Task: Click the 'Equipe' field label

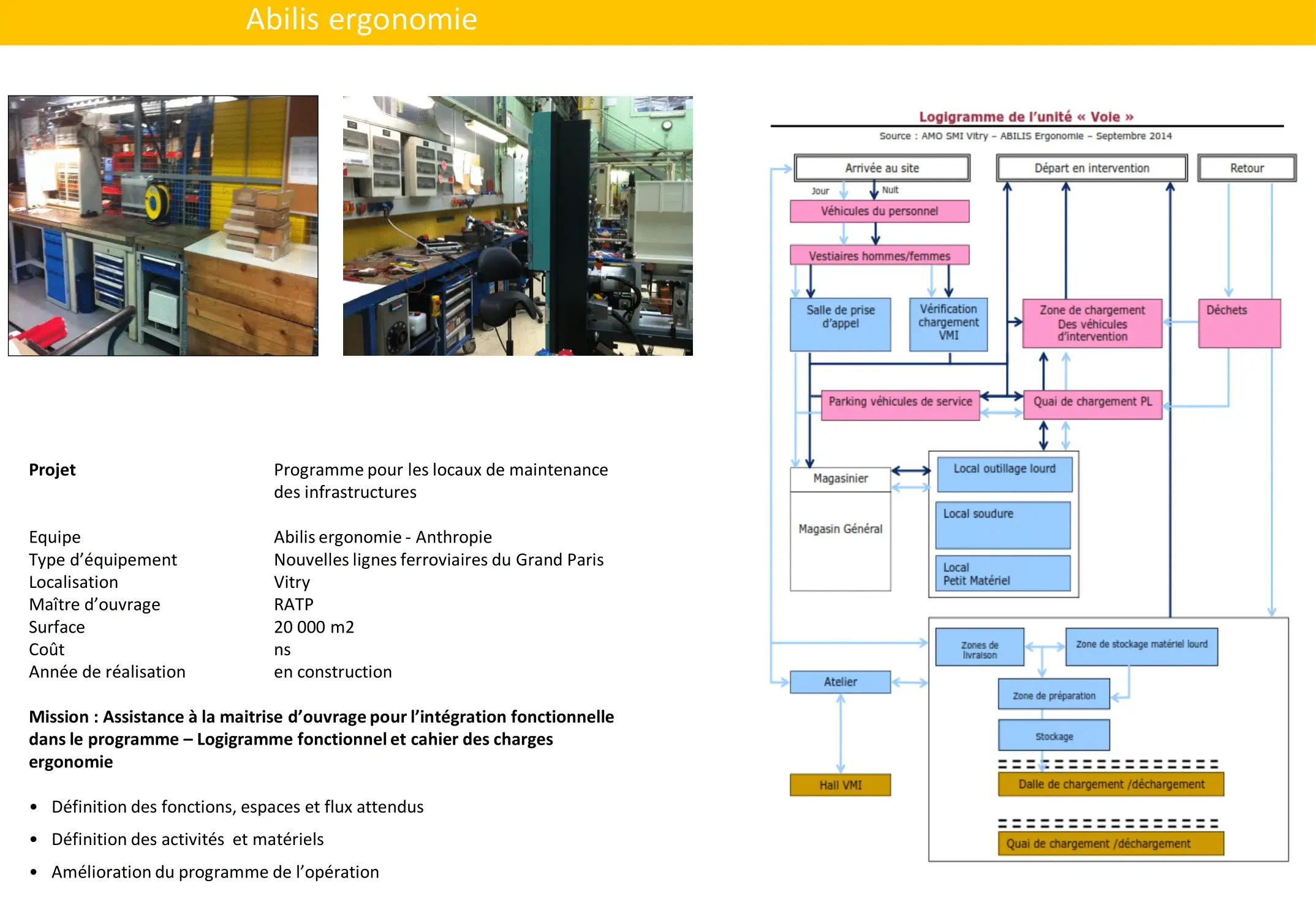Action: tap(55, 537)
